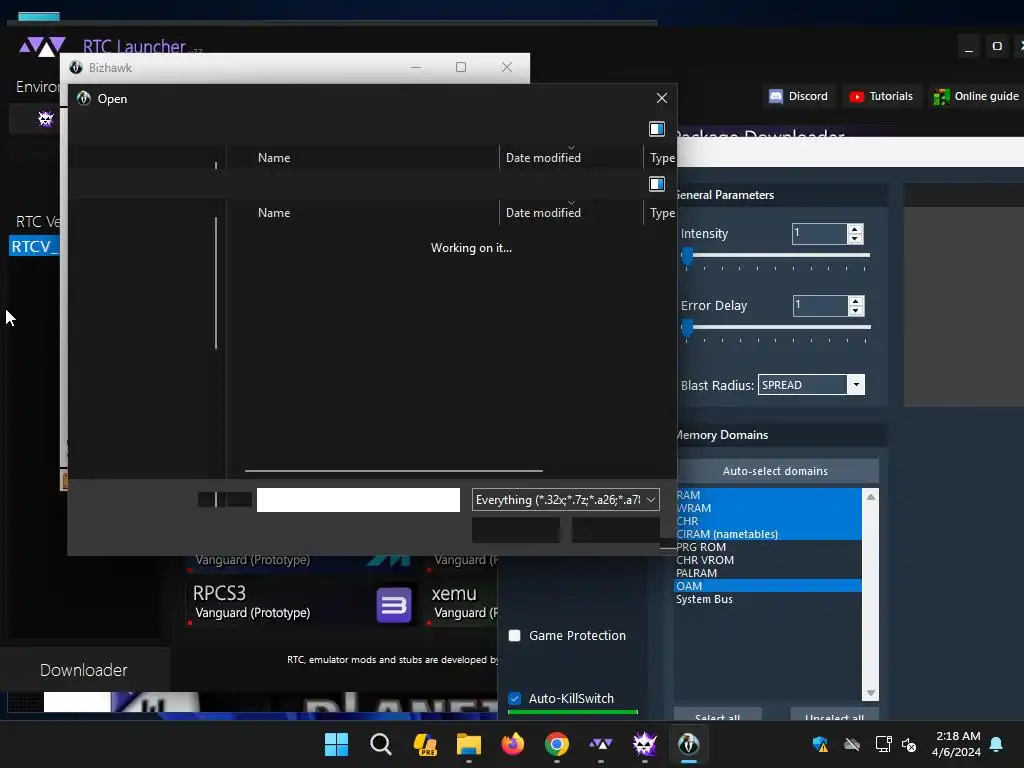Sort by the upper Date modified column
Image resolution: width=1024 pixels, height=768 pixels.
(x=543, y=158)
